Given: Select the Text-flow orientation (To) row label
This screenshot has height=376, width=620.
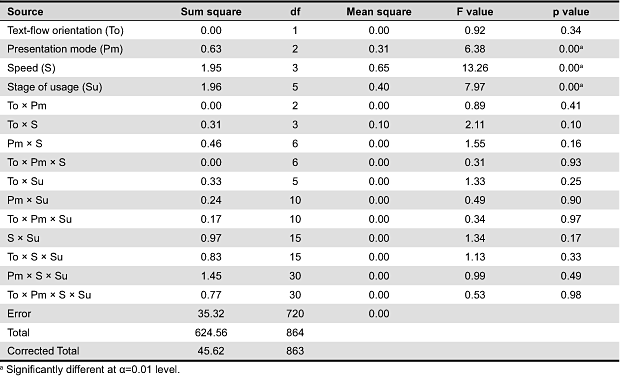Looking at the screenshot, I should 66,30.
